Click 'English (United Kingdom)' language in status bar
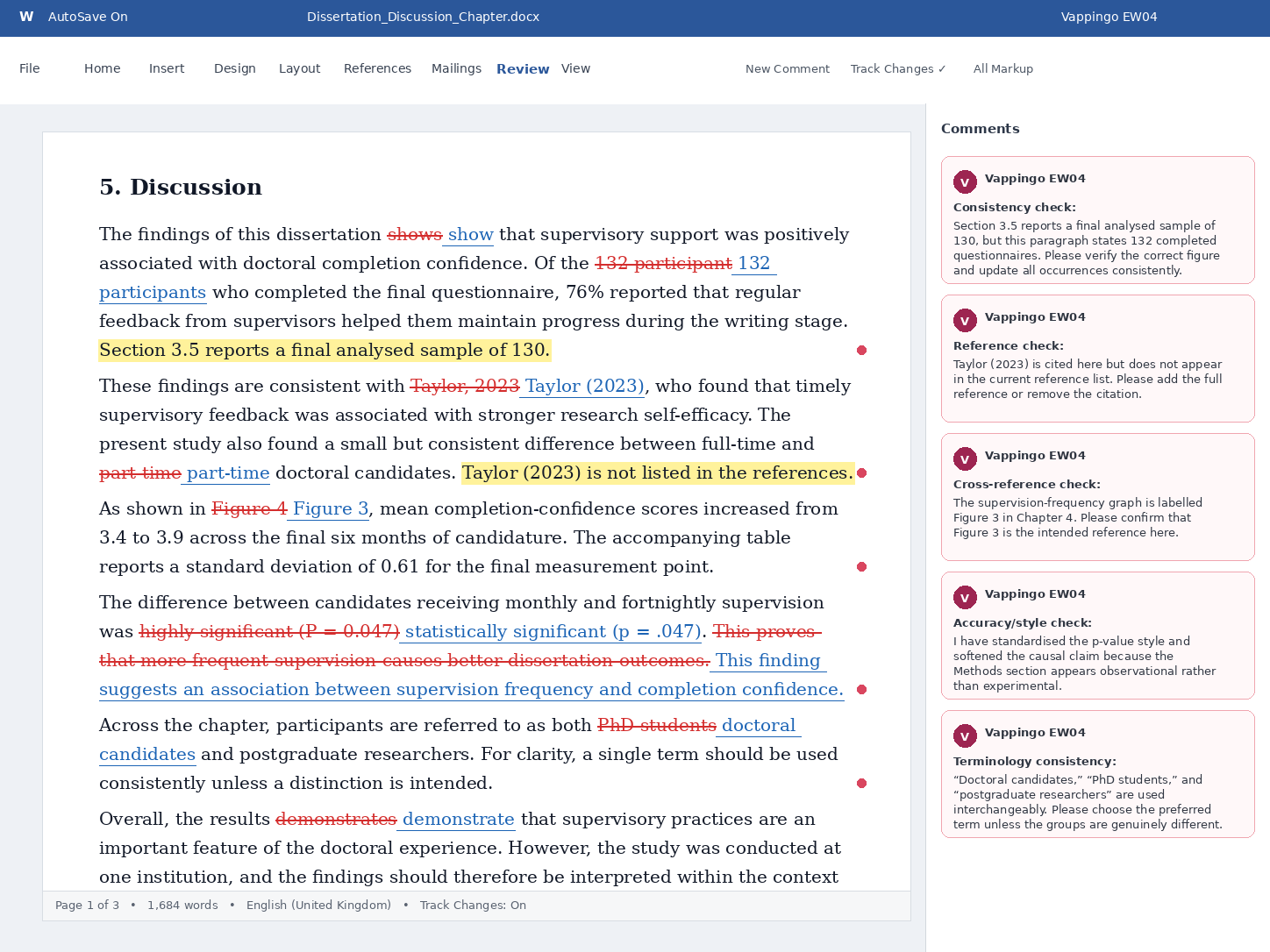 318,906
